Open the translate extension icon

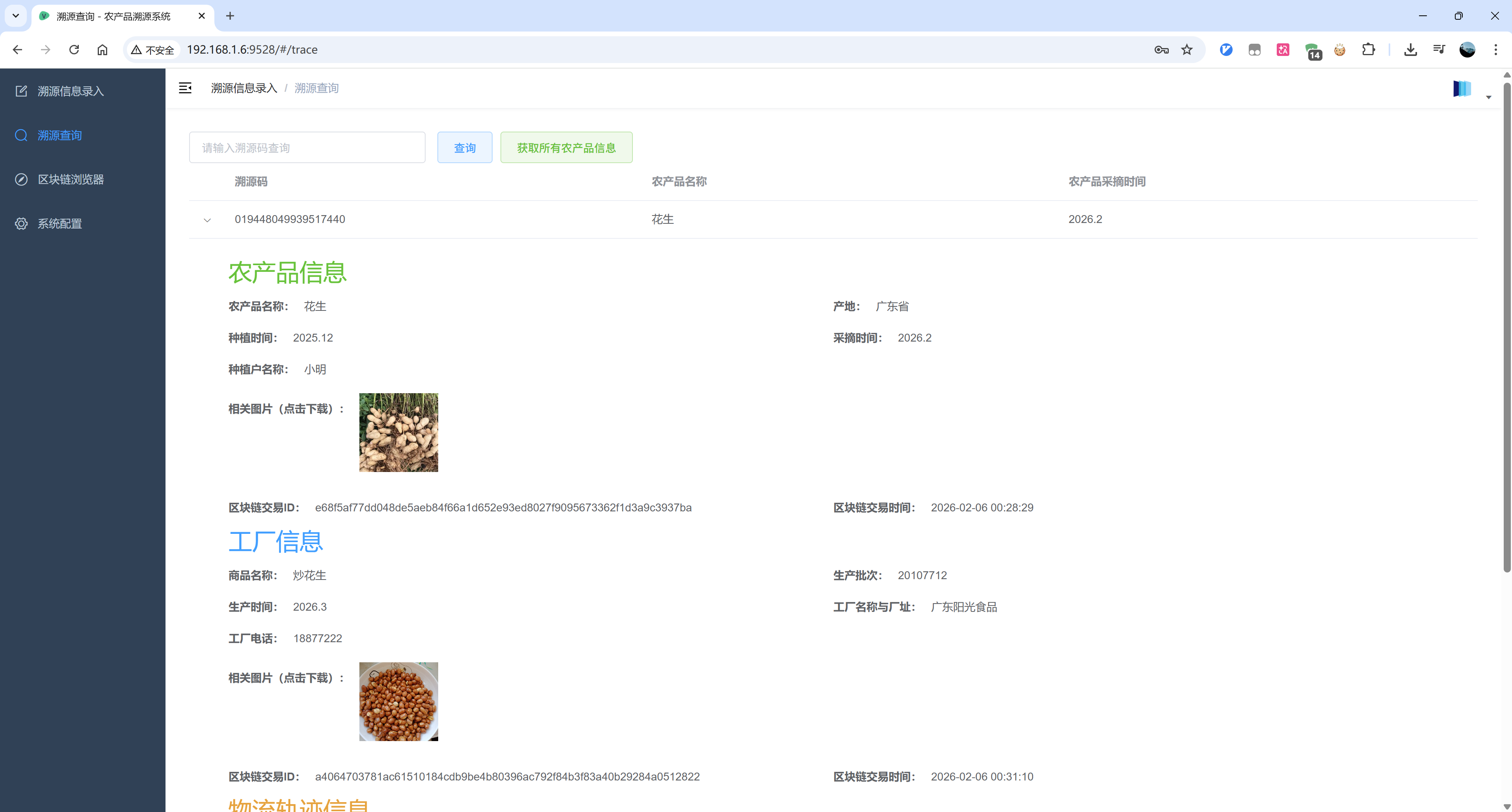(1283, 50)
